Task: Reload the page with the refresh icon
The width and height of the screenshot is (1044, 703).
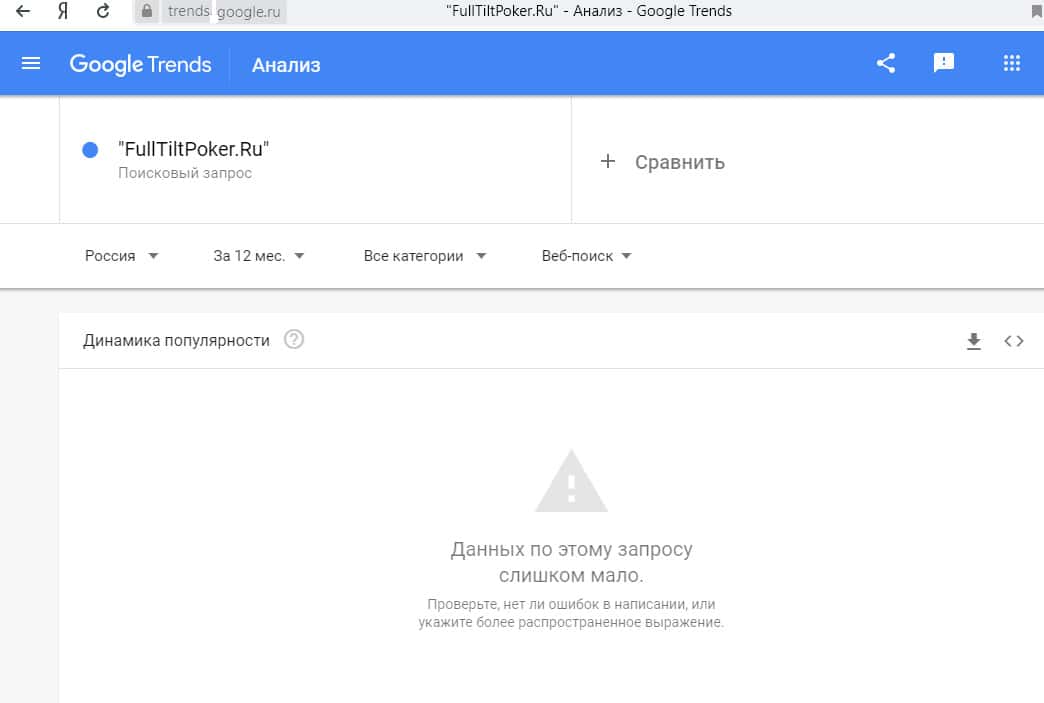Action: [103, 11]
